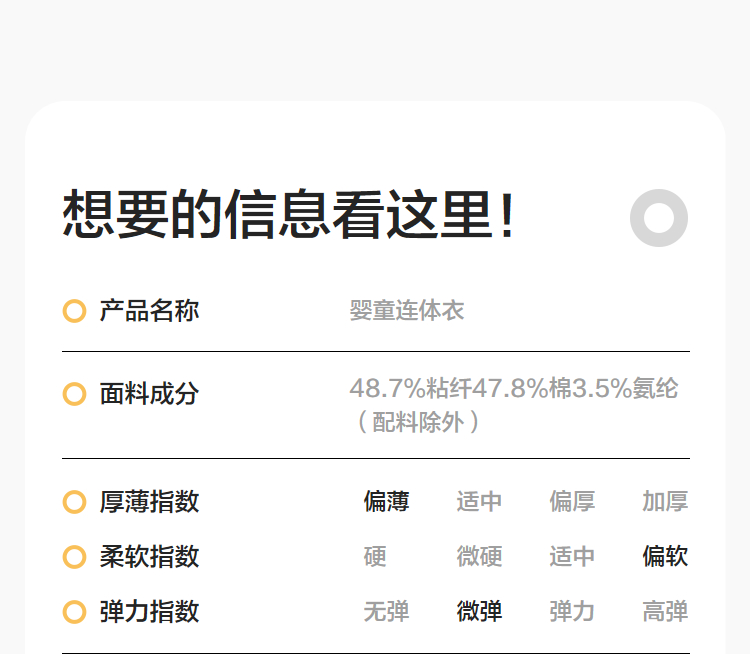
Task: Click the fabric composition 48.7%粘纤47.8%棉3.5%氨纶
Action: pyautogui.click(x=514, y=388)
